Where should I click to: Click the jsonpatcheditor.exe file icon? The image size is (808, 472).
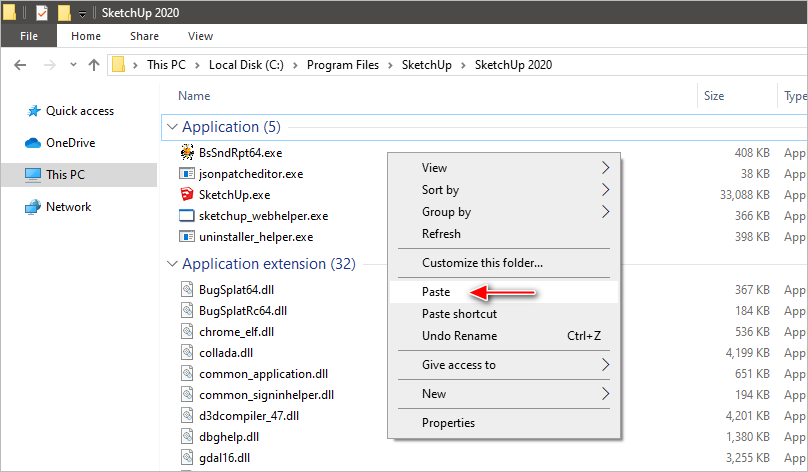[x=186, y=174]
